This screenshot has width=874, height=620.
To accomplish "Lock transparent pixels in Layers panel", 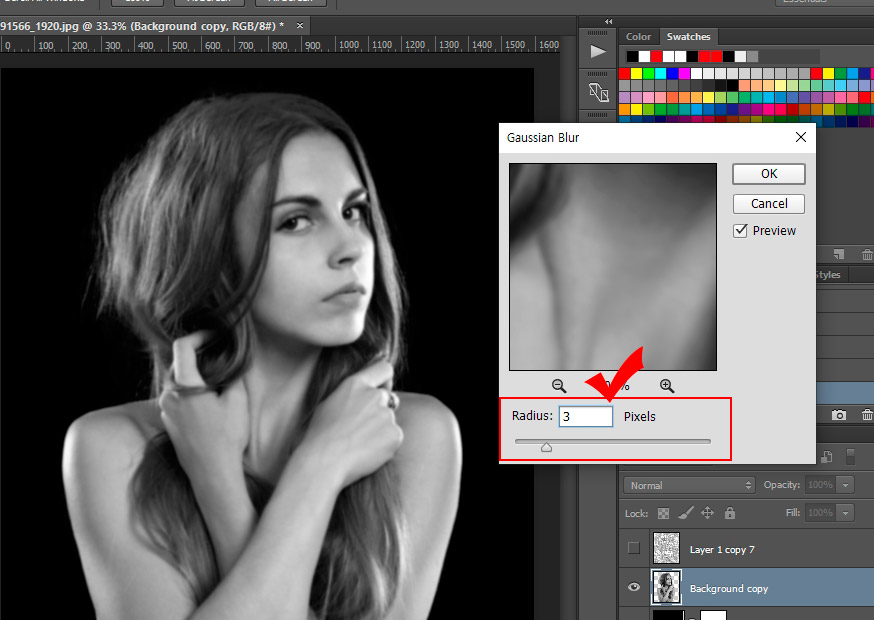I will tap(663, 514).
